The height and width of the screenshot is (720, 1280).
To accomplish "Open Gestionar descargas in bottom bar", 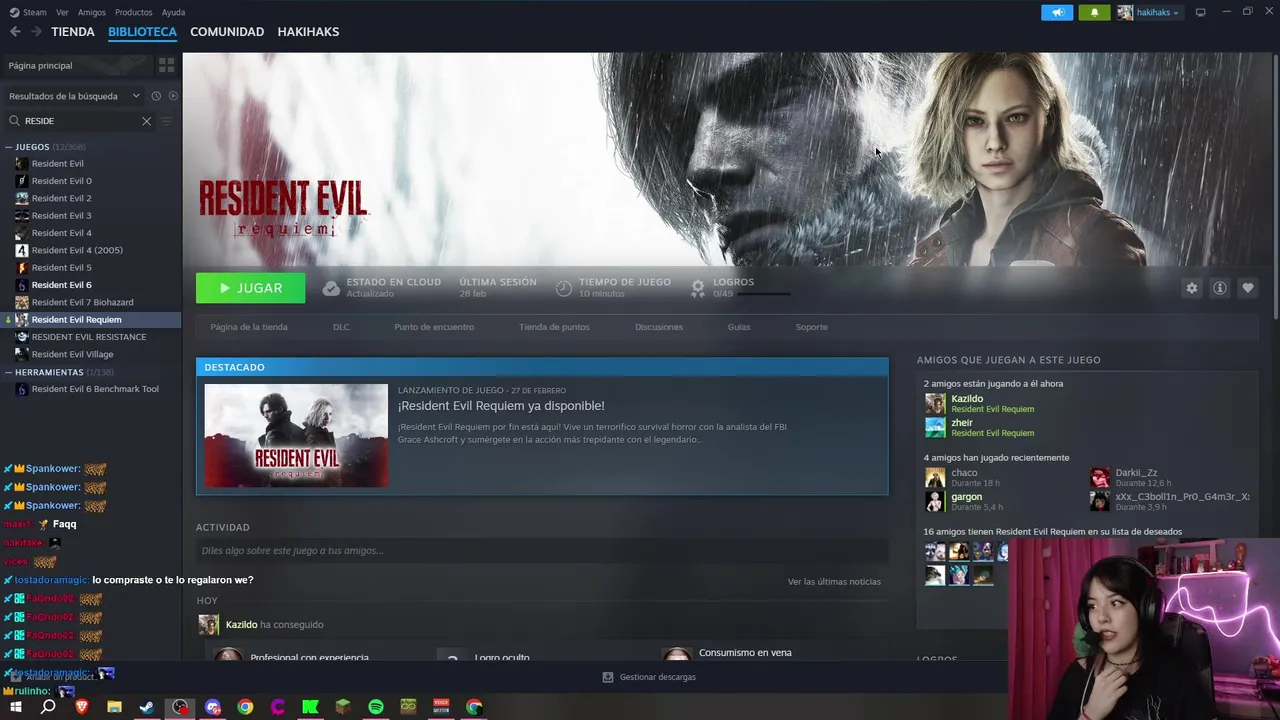I will coord(649,677).
